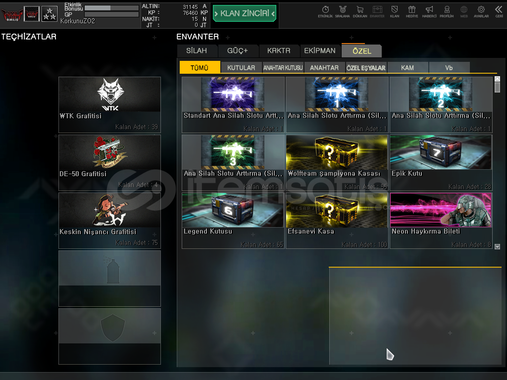Open the Profilim person icon
The image size is (507, 380).
(x=447, y=11)
